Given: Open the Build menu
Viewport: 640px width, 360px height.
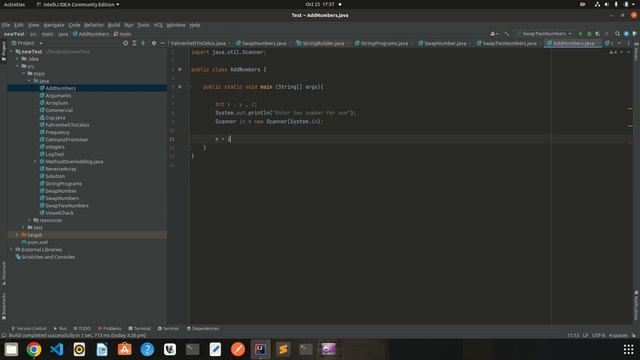Looking at the screenshot, I should (x=114, y=25).
